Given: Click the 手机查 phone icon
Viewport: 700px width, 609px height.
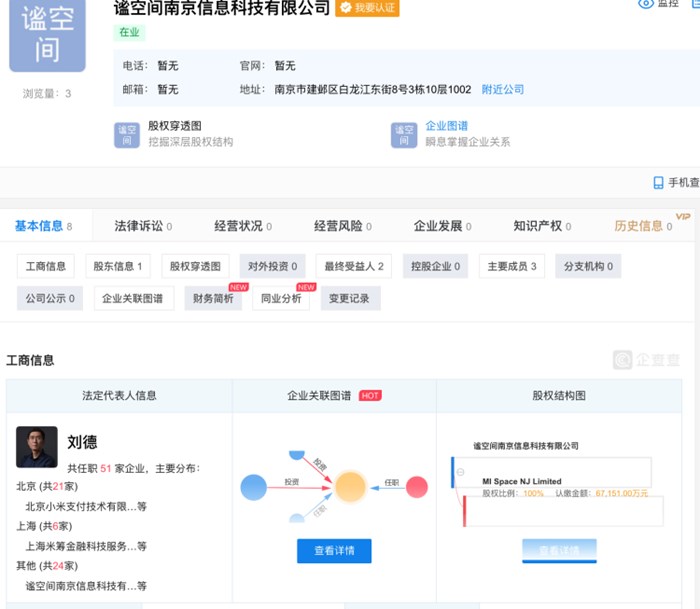Looking at the screenshot, I should 658,183.
